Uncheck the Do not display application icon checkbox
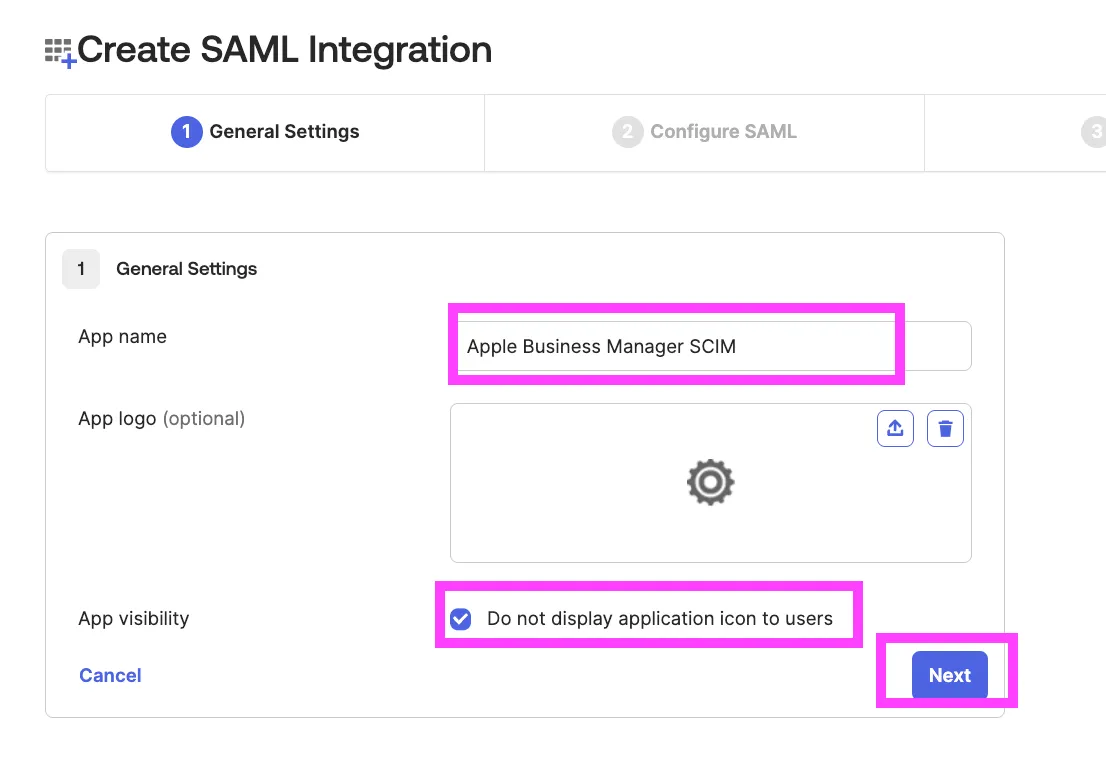This screenshot has width=1106, height=766. [461, 619]
